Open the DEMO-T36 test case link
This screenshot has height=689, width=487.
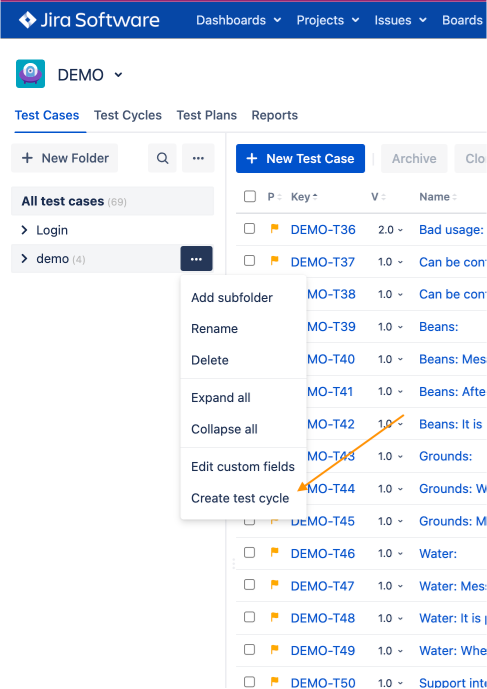(323, 230)
